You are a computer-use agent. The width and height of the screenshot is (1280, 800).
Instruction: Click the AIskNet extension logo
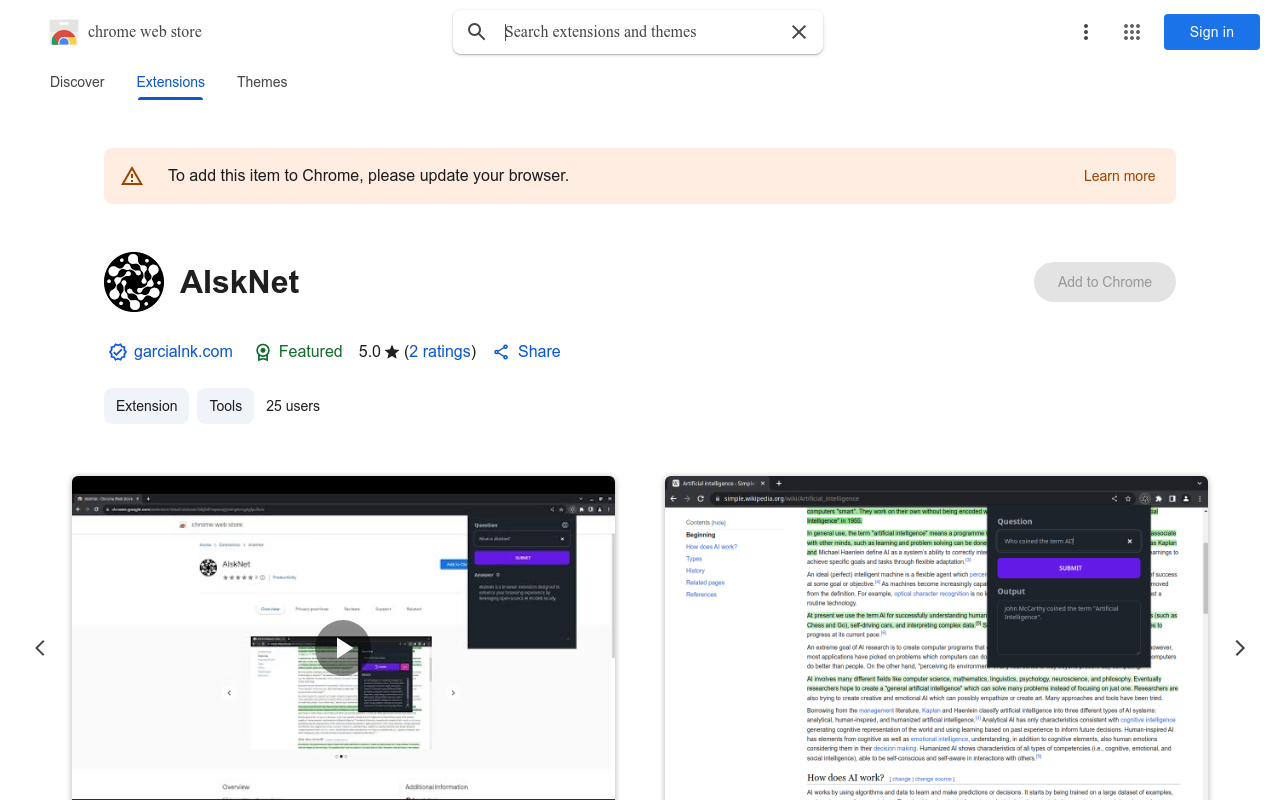pyautogui.click(x=134, y=282)
